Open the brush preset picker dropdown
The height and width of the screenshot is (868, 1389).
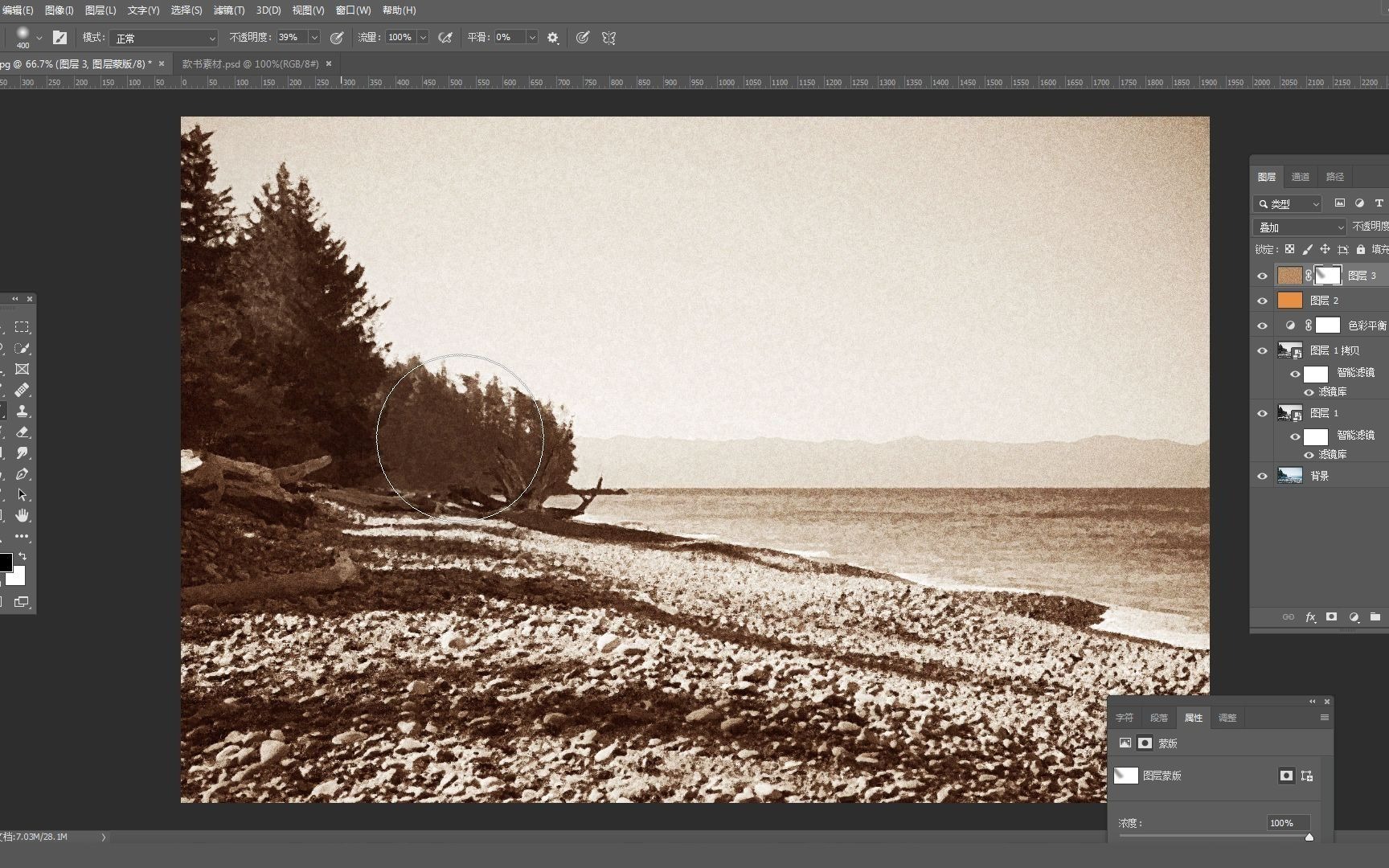pyautogui.click(x=39, y=37)
